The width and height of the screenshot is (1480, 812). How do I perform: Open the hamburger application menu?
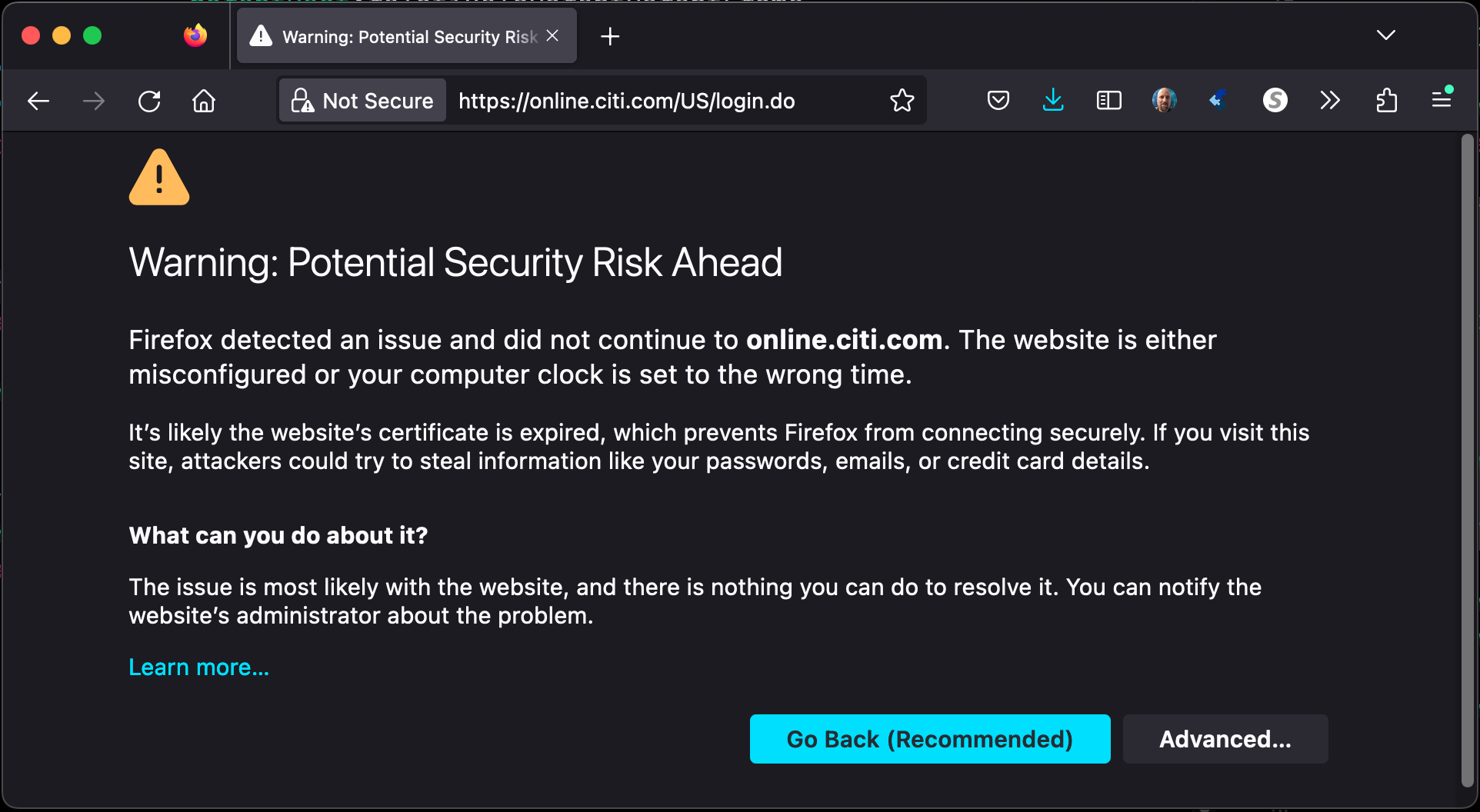(1442, 100)
